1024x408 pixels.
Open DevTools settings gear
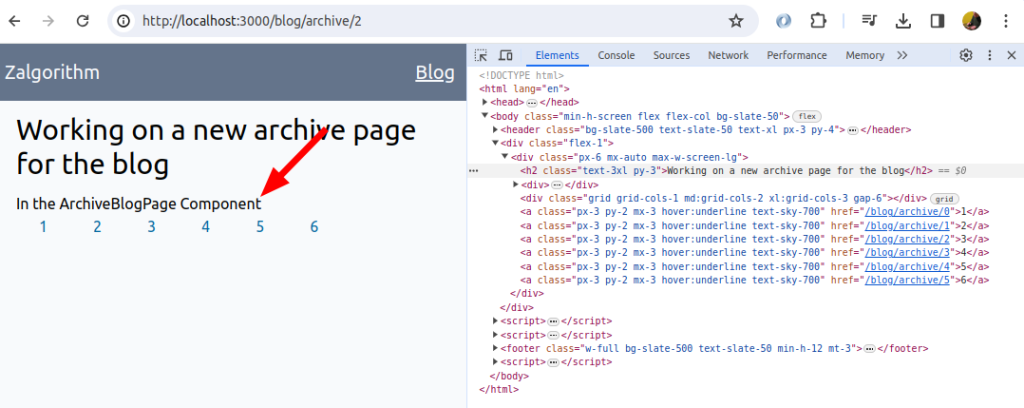tap(966, 55)
